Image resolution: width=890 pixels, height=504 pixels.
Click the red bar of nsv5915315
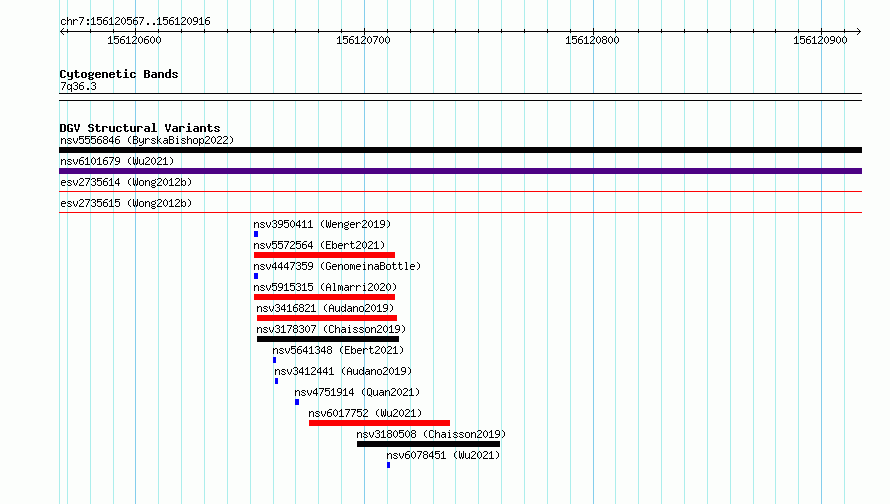tap(324, 297)
